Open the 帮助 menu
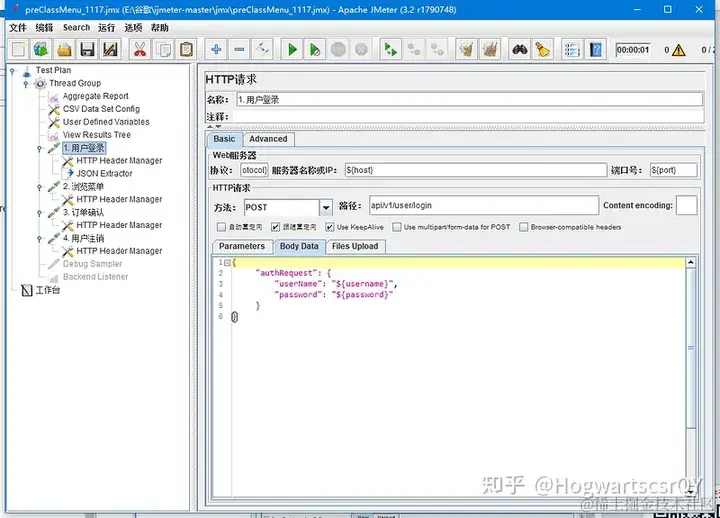 [160, 28]
